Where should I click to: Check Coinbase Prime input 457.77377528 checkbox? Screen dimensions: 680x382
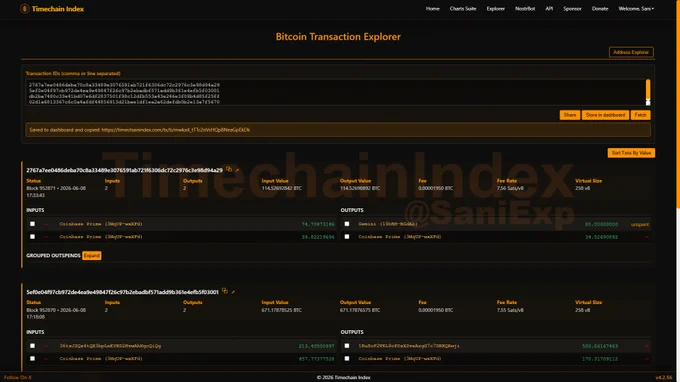coord(33,359)
